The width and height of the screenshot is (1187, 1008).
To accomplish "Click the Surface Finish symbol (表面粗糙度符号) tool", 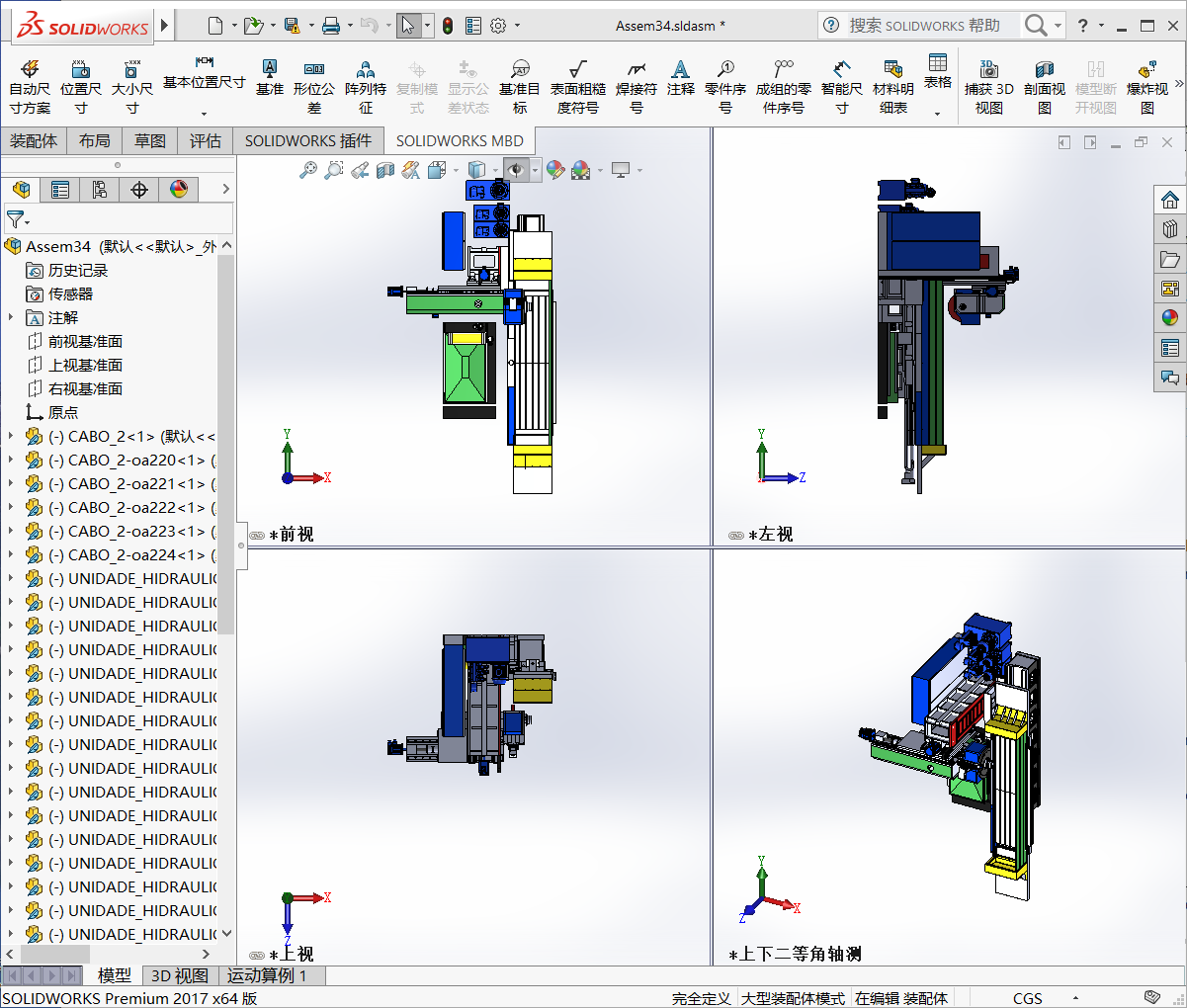I will (x=578, y=86).
